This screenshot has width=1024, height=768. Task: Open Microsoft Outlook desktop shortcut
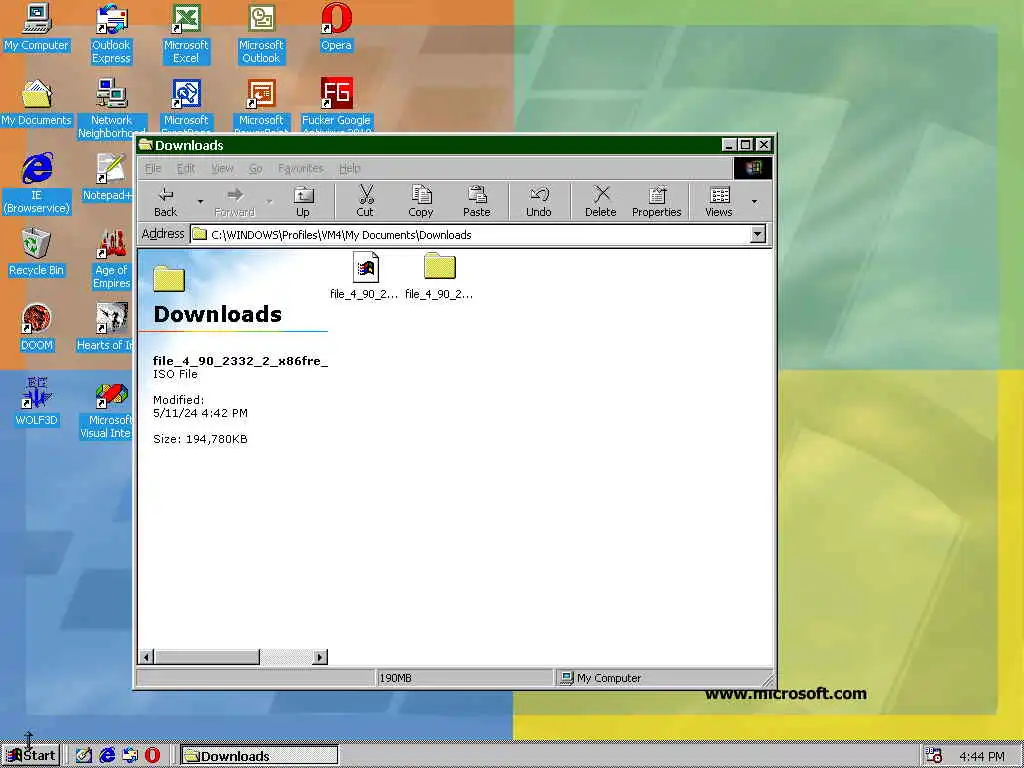click(x=261, y=34)
